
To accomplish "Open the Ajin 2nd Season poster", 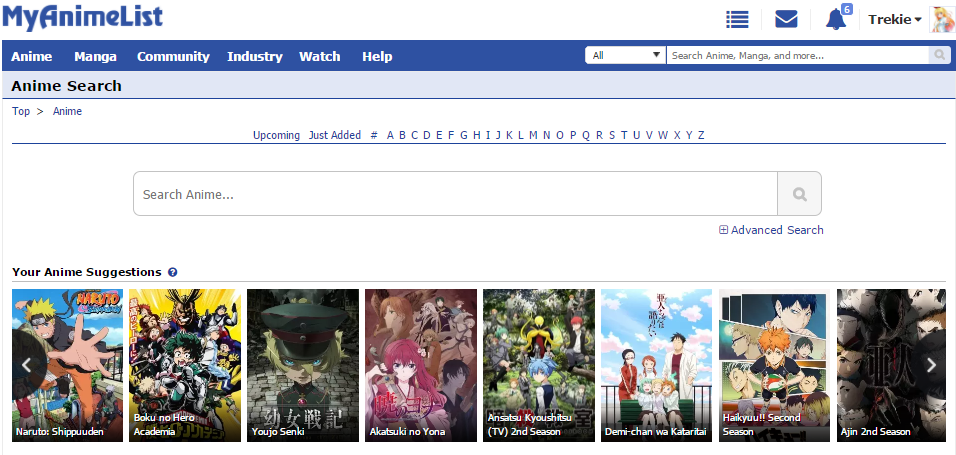I will tap(891, 365).
